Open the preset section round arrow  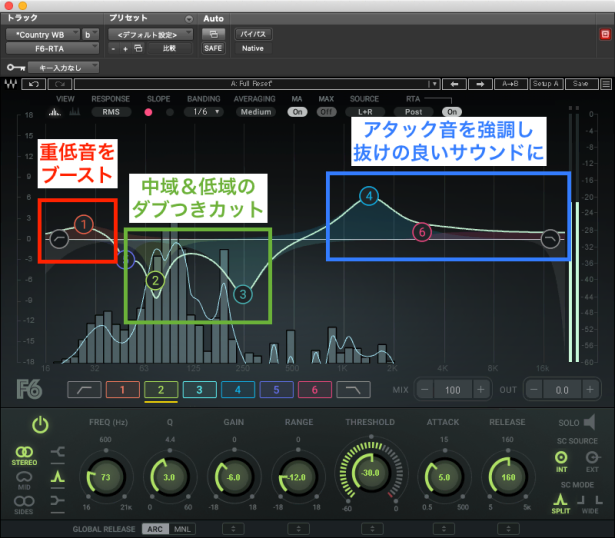(x=189, y=19)
